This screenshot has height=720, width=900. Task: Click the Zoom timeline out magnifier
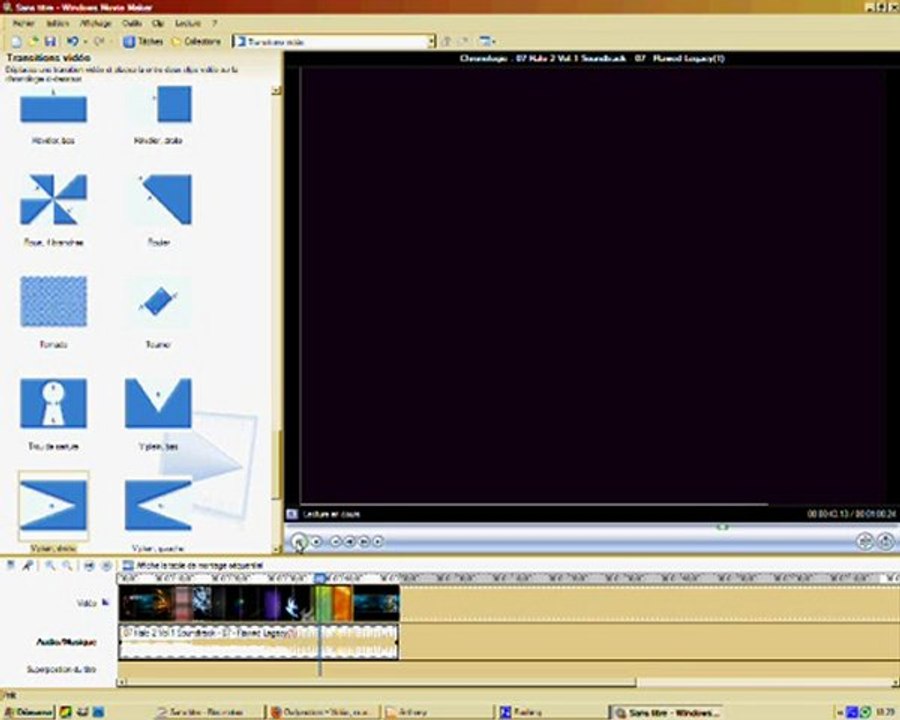(x=67, y=566)
